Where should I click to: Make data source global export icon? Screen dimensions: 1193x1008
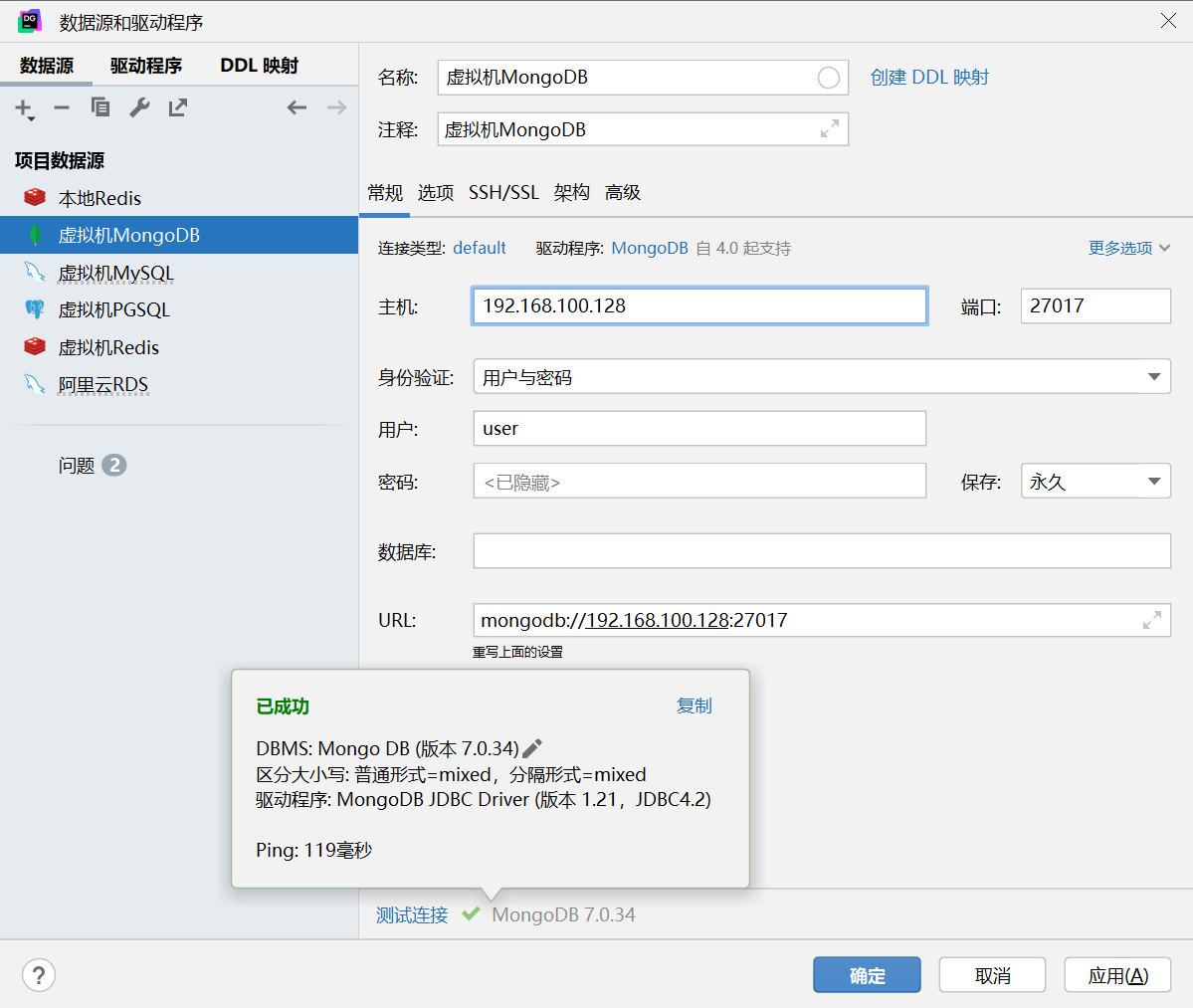point(177,107)
